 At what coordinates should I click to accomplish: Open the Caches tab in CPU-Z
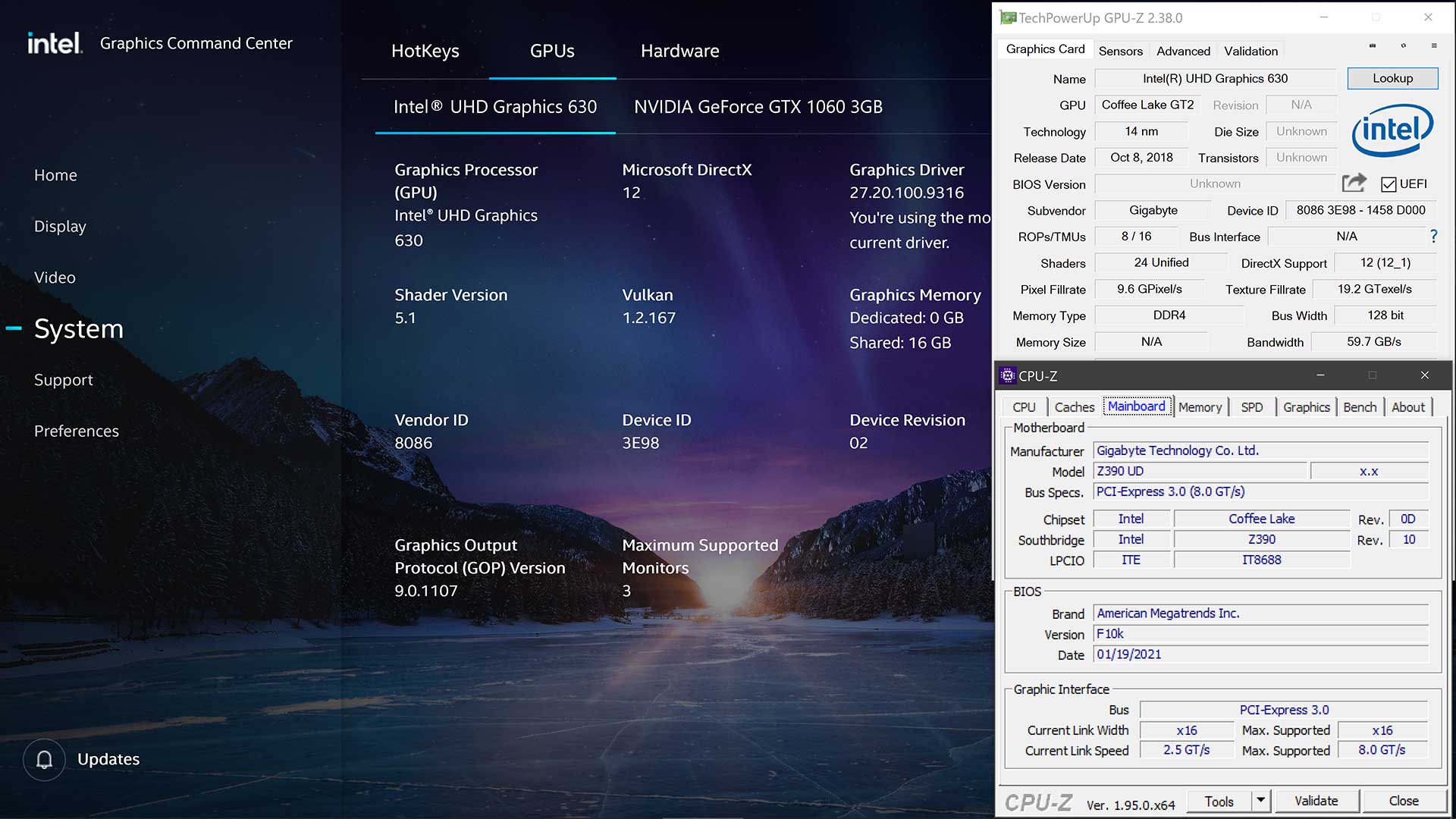pos(1075,407)
